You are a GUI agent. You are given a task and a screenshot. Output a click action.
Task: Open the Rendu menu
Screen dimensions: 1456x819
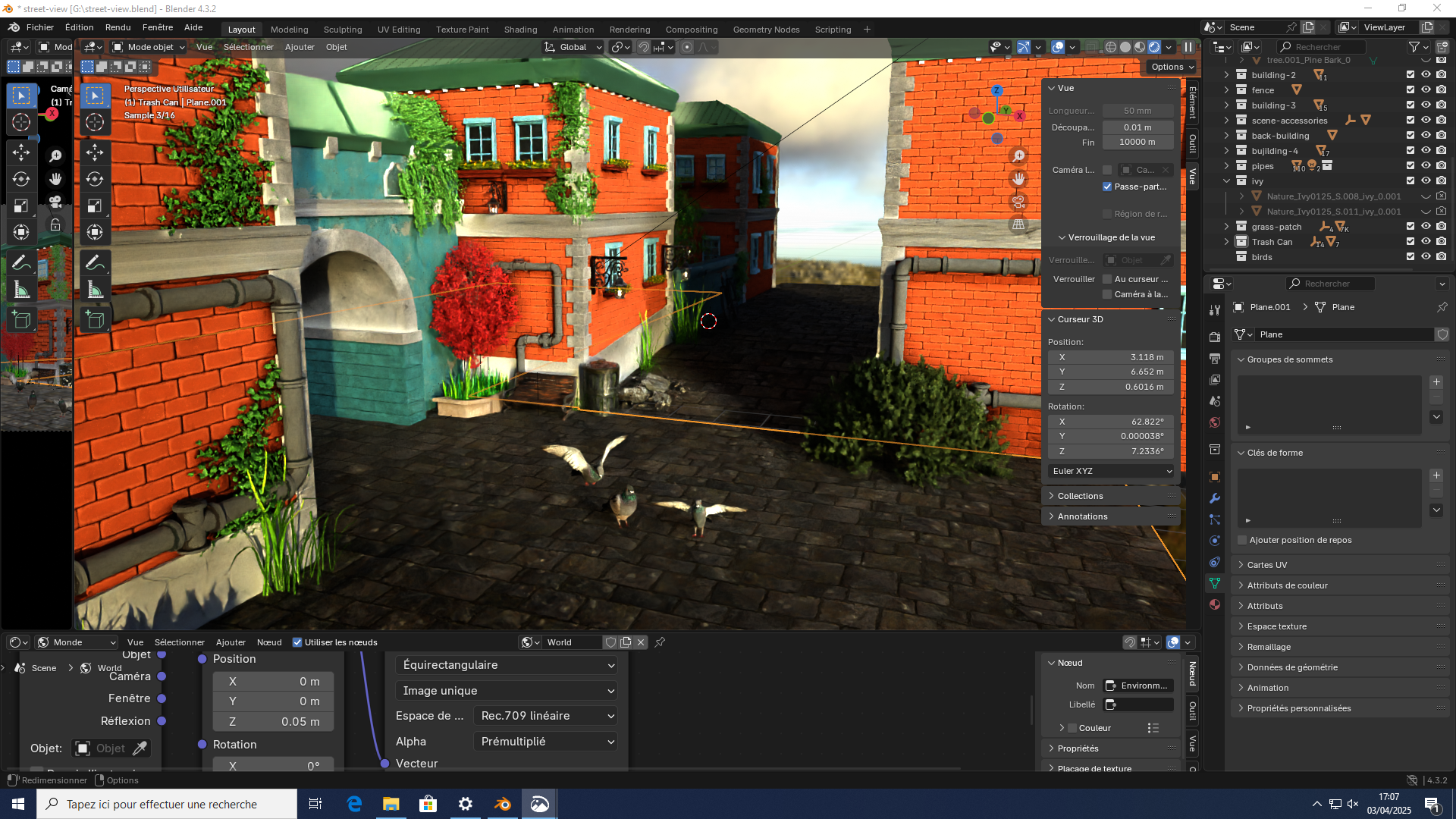[118, 27]
